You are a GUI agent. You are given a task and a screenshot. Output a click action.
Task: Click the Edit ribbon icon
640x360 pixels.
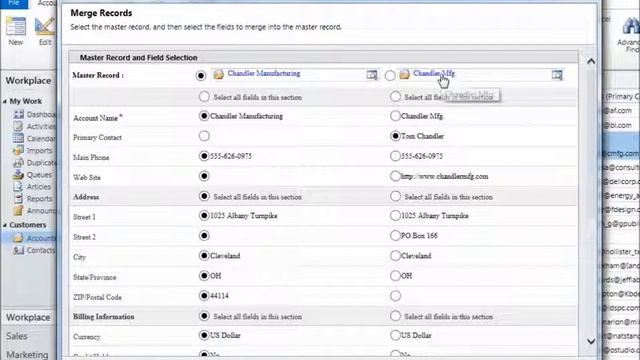pos(44,27)
